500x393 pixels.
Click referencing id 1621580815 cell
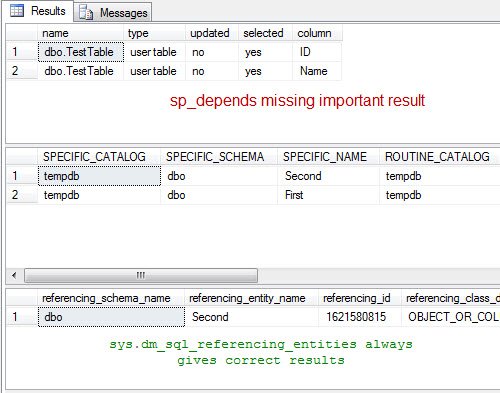coord(360,317)
